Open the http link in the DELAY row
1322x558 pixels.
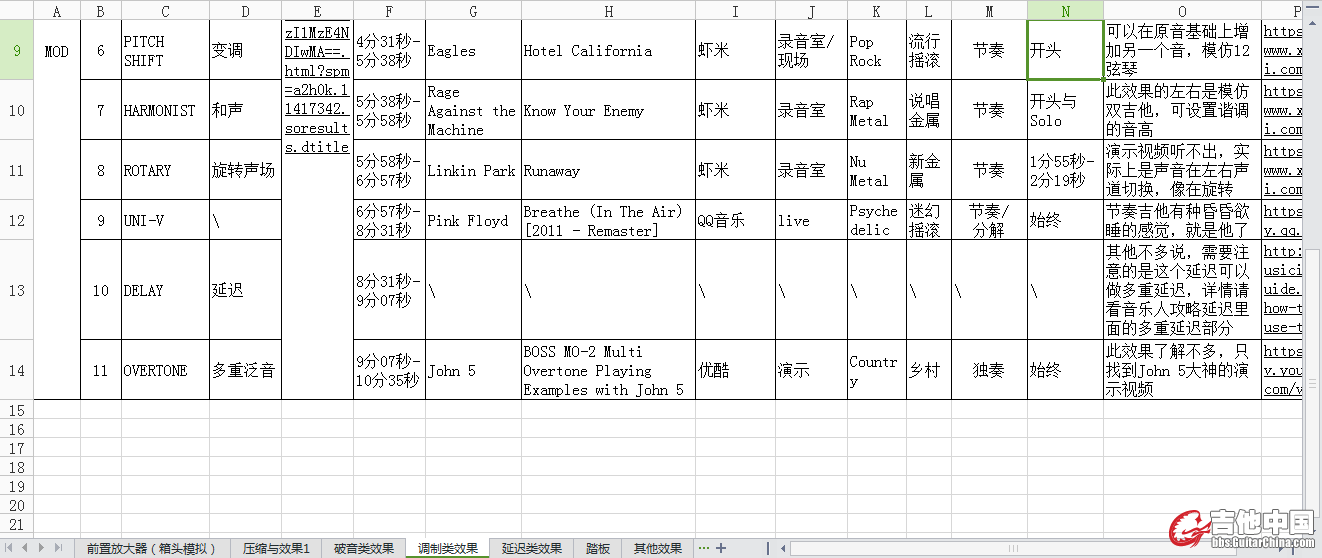click(1283, 290)
